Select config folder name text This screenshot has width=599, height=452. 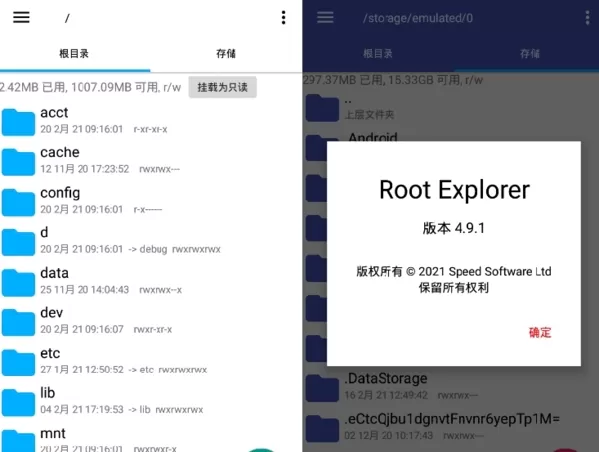pos(60,193)
